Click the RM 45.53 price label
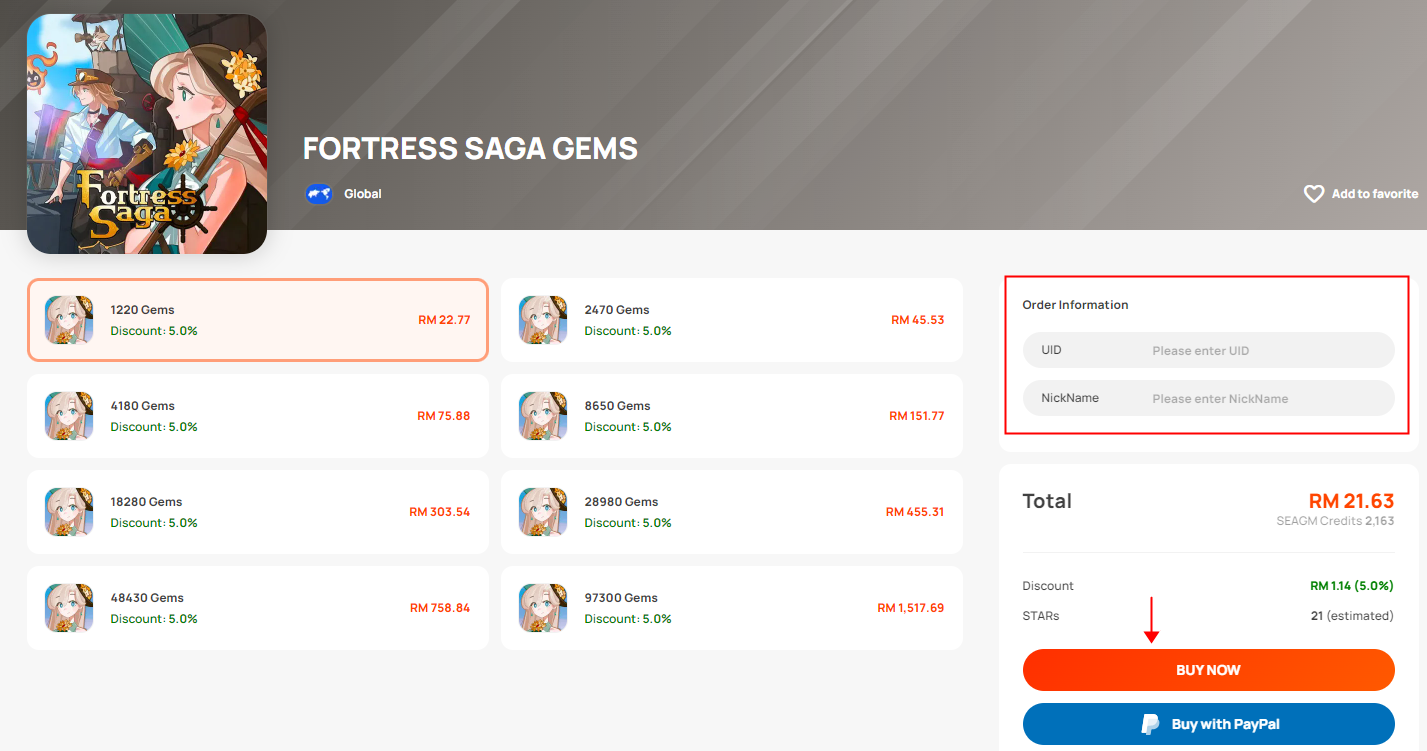Viewport: 1427px width, 751px height. click(x=917, y=320)
